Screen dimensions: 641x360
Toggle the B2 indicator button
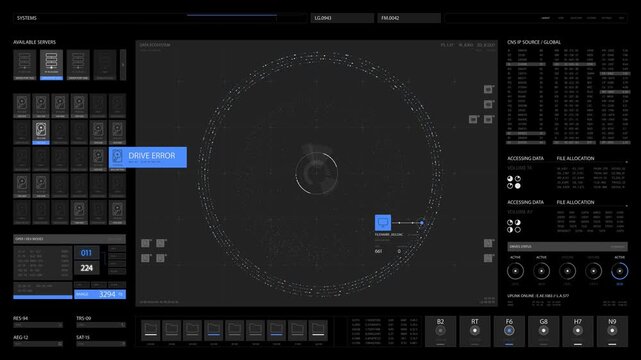click(440, 331)
